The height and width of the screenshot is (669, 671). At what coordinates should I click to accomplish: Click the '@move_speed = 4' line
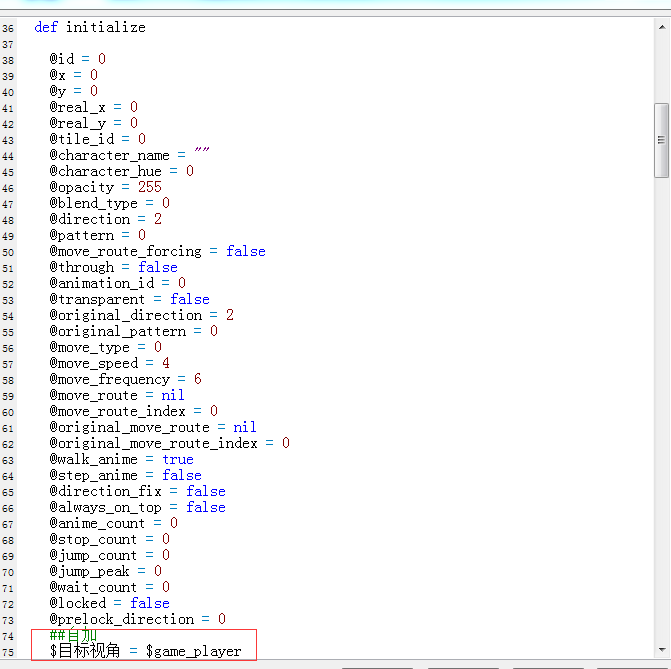tap(110, 363)
